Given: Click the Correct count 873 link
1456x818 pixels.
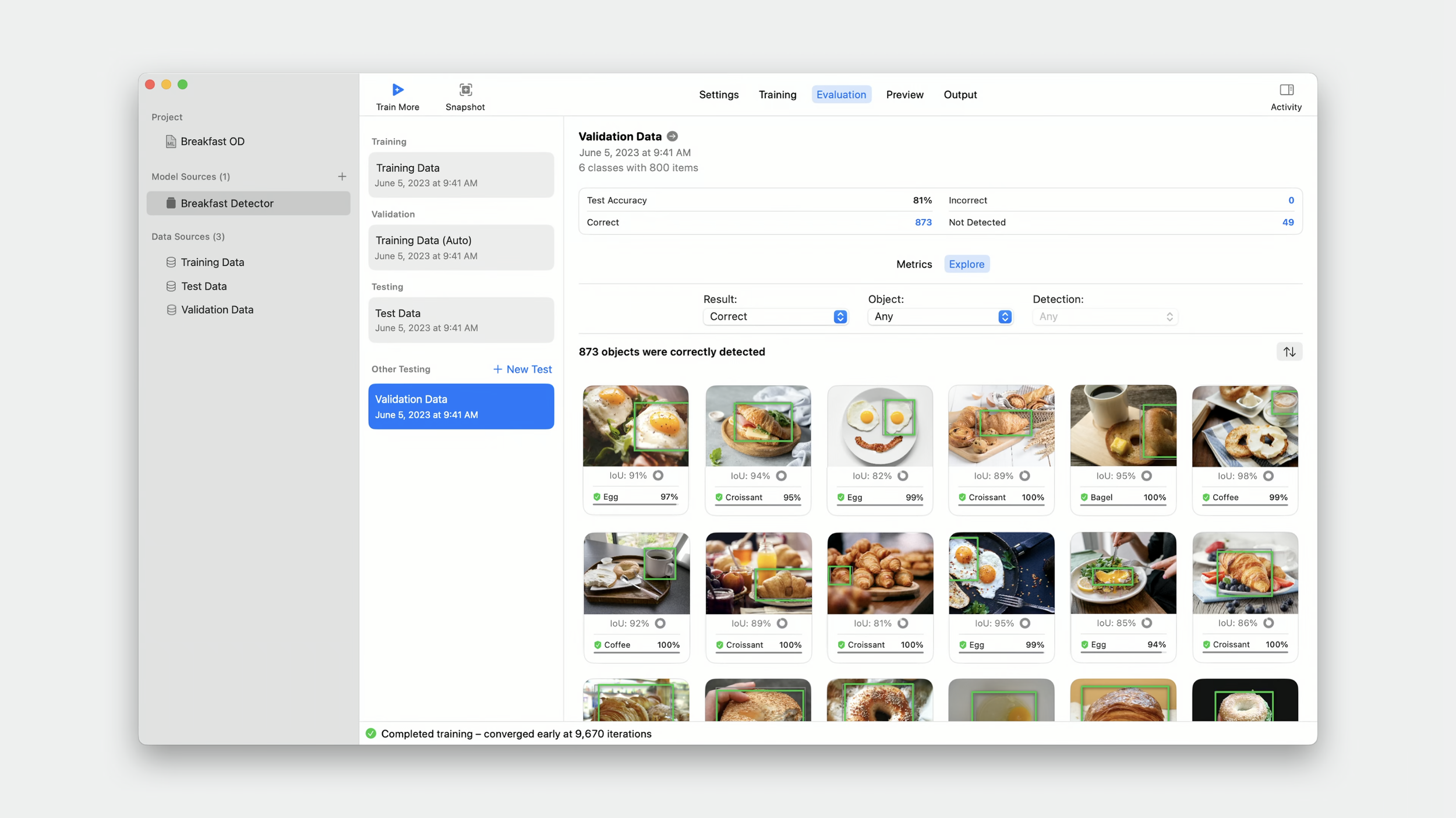Looking at the screenshot, I should point(923,223).
